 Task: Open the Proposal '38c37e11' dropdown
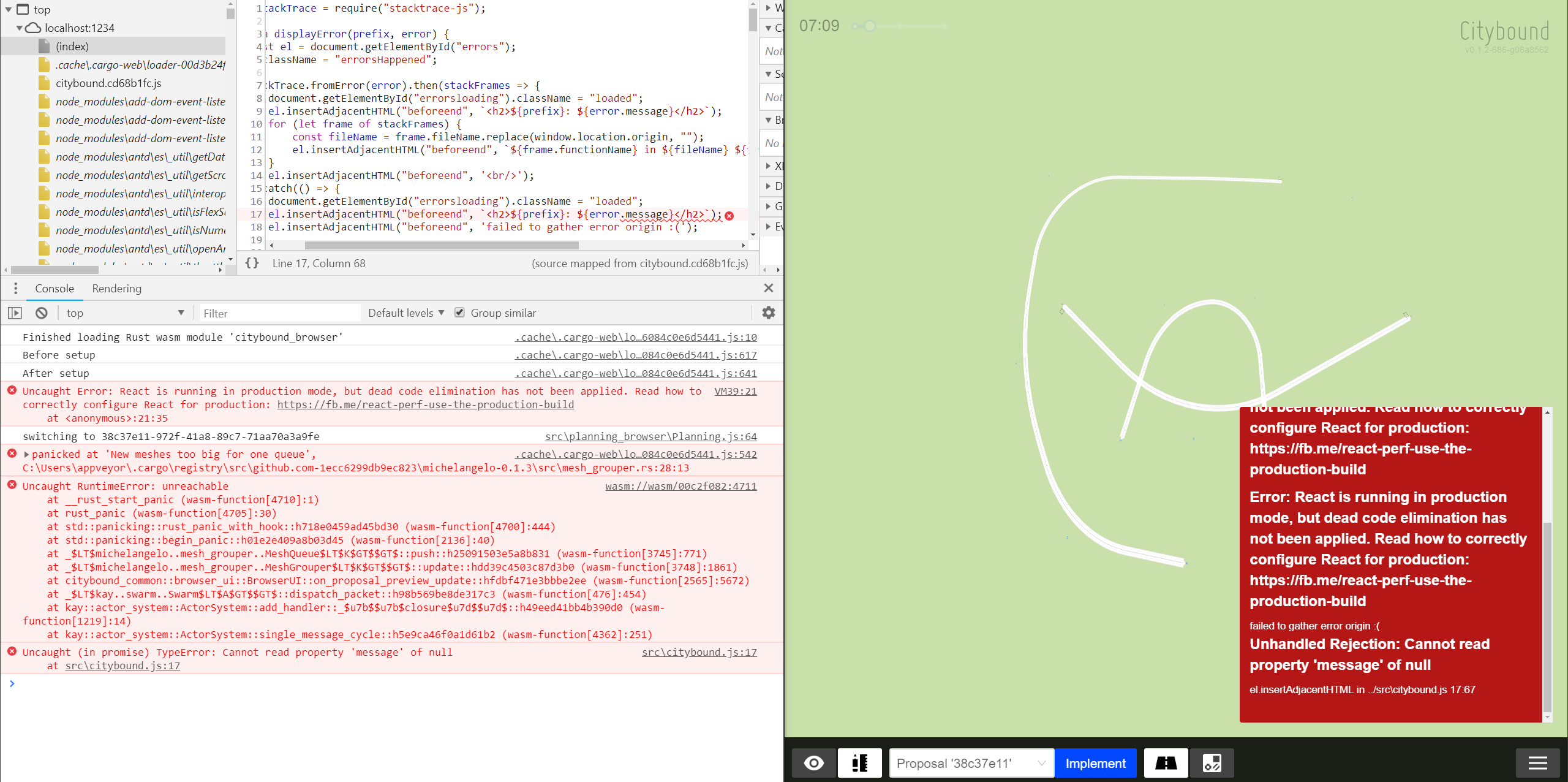tap(971, 763)
